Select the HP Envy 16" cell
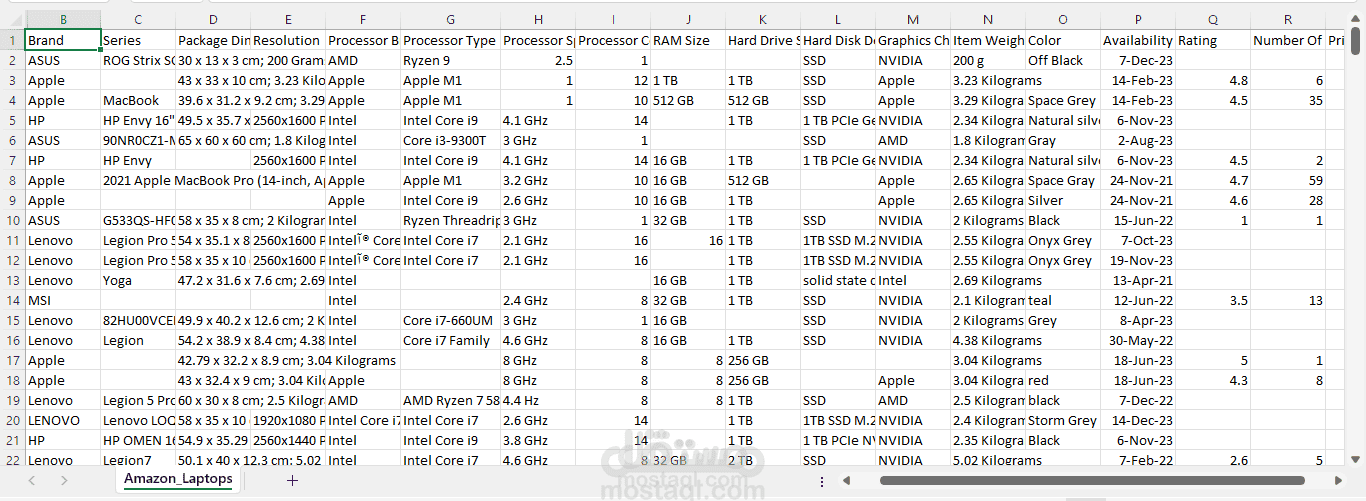This screenshot has height=501, width=1366. point(138,121)
